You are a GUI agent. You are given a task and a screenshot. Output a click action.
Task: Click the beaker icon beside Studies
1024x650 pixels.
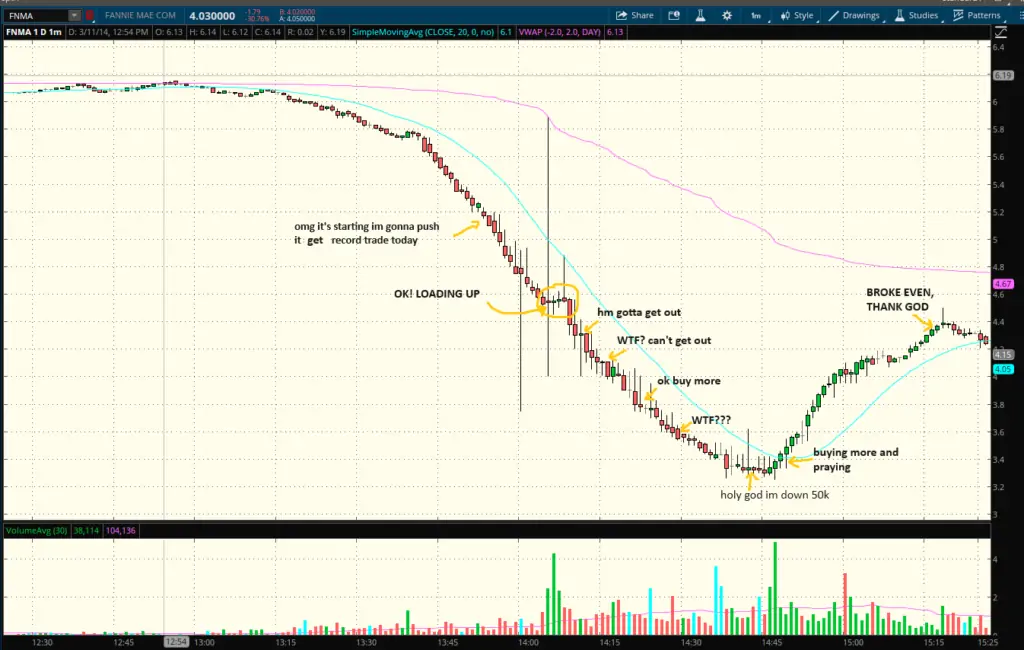click(899, 15)
